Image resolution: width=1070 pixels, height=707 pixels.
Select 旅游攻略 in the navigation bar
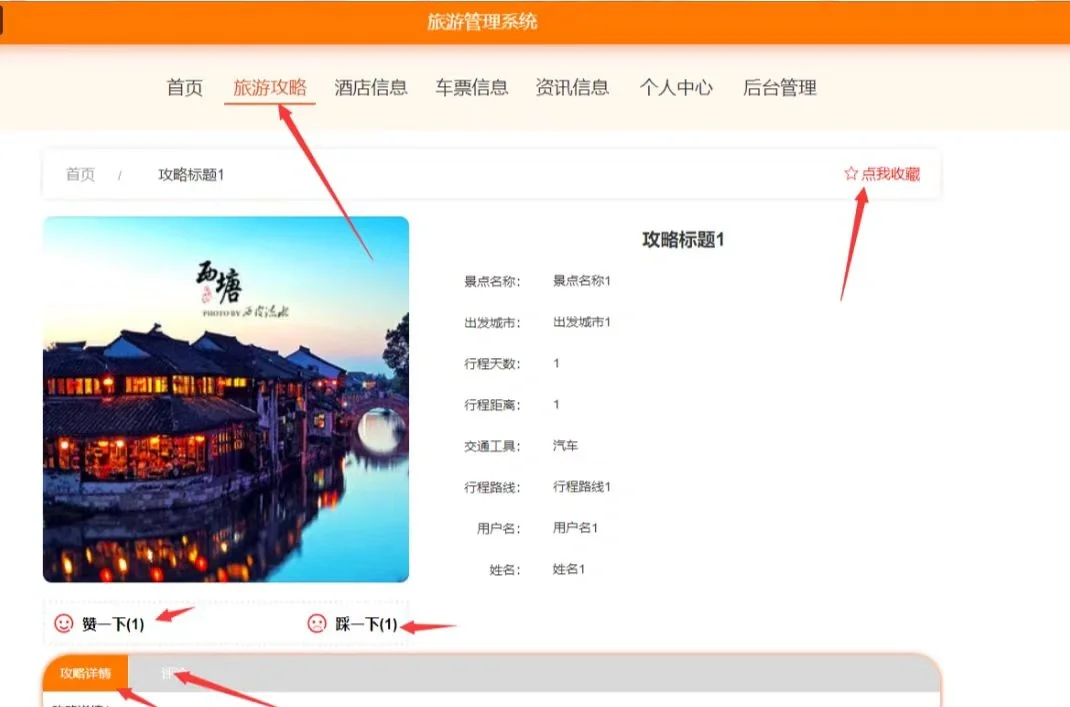click(270, 88)
